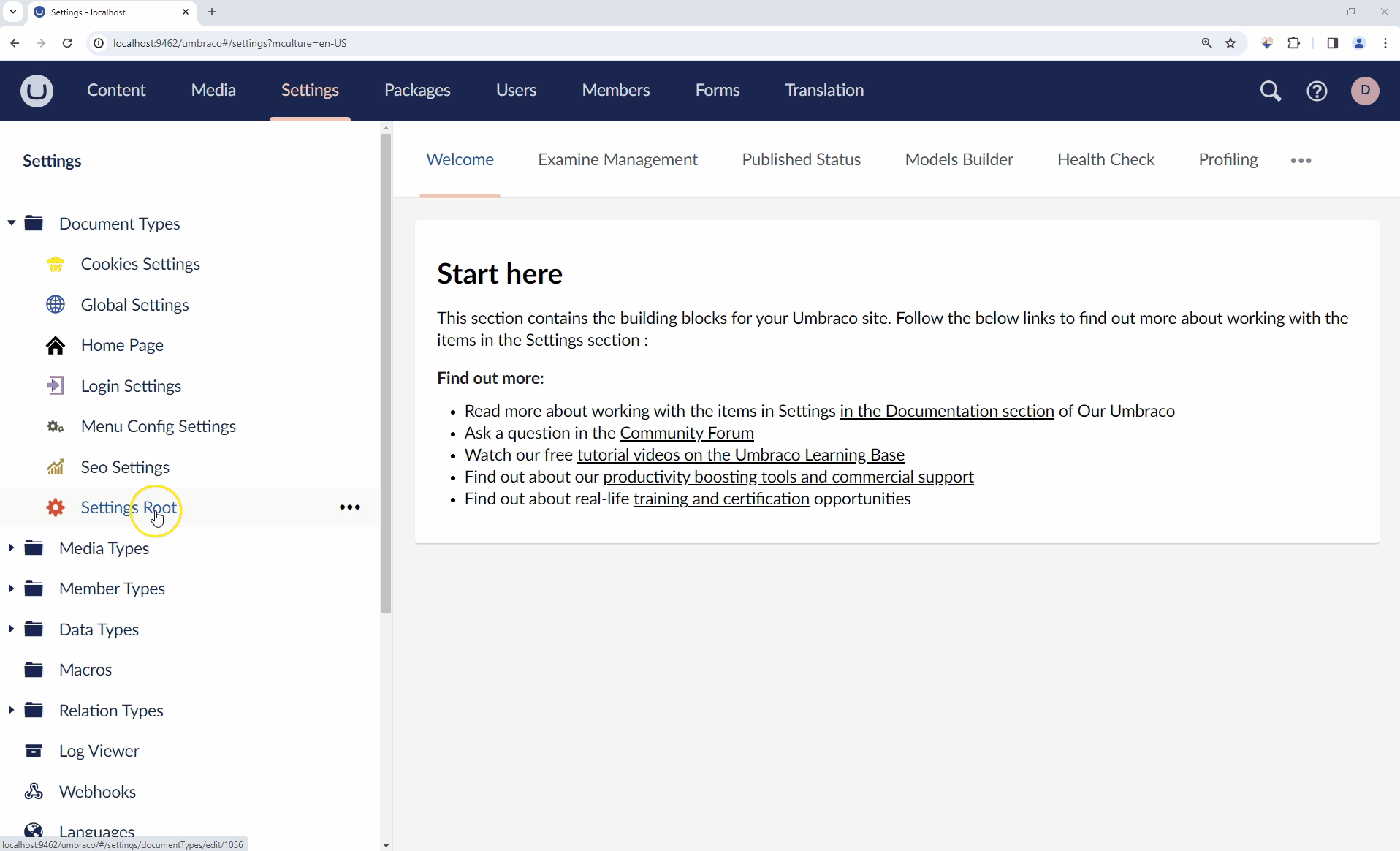
Task: Switch to the Packages section
Action: (x=417, y=90)
